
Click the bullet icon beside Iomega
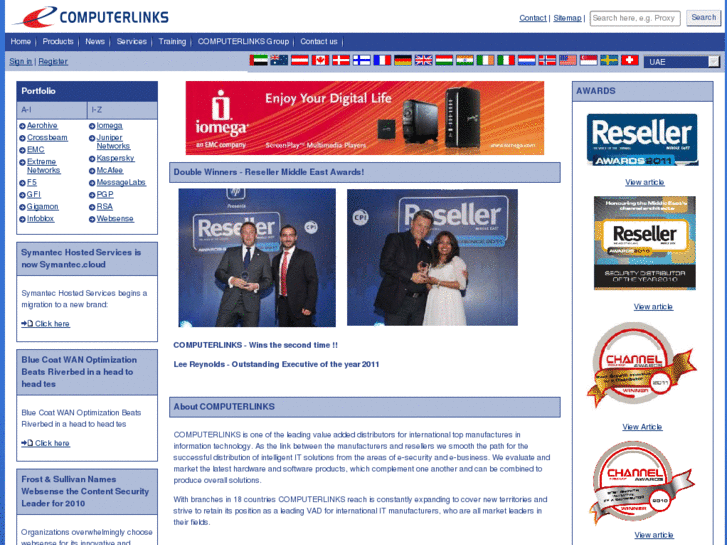[x=92, y=126]
